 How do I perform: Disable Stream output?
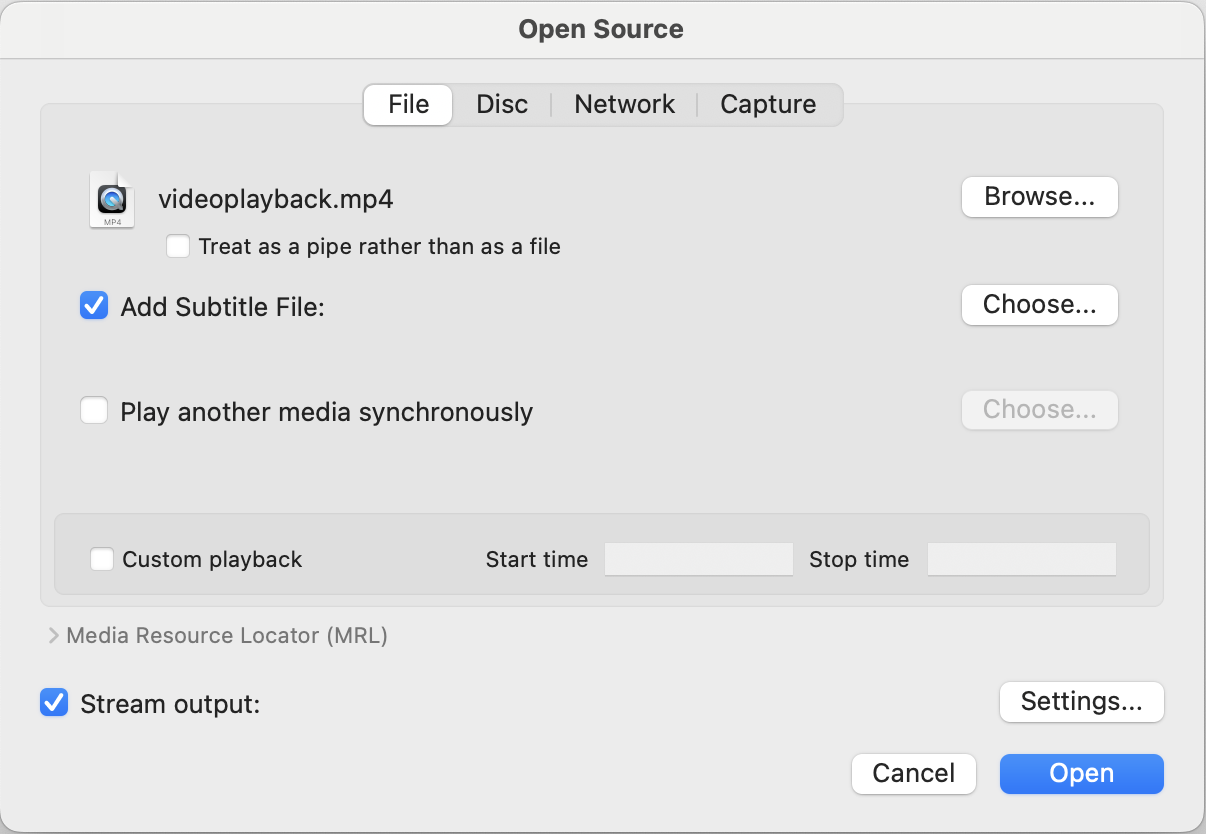click(53, 703)
